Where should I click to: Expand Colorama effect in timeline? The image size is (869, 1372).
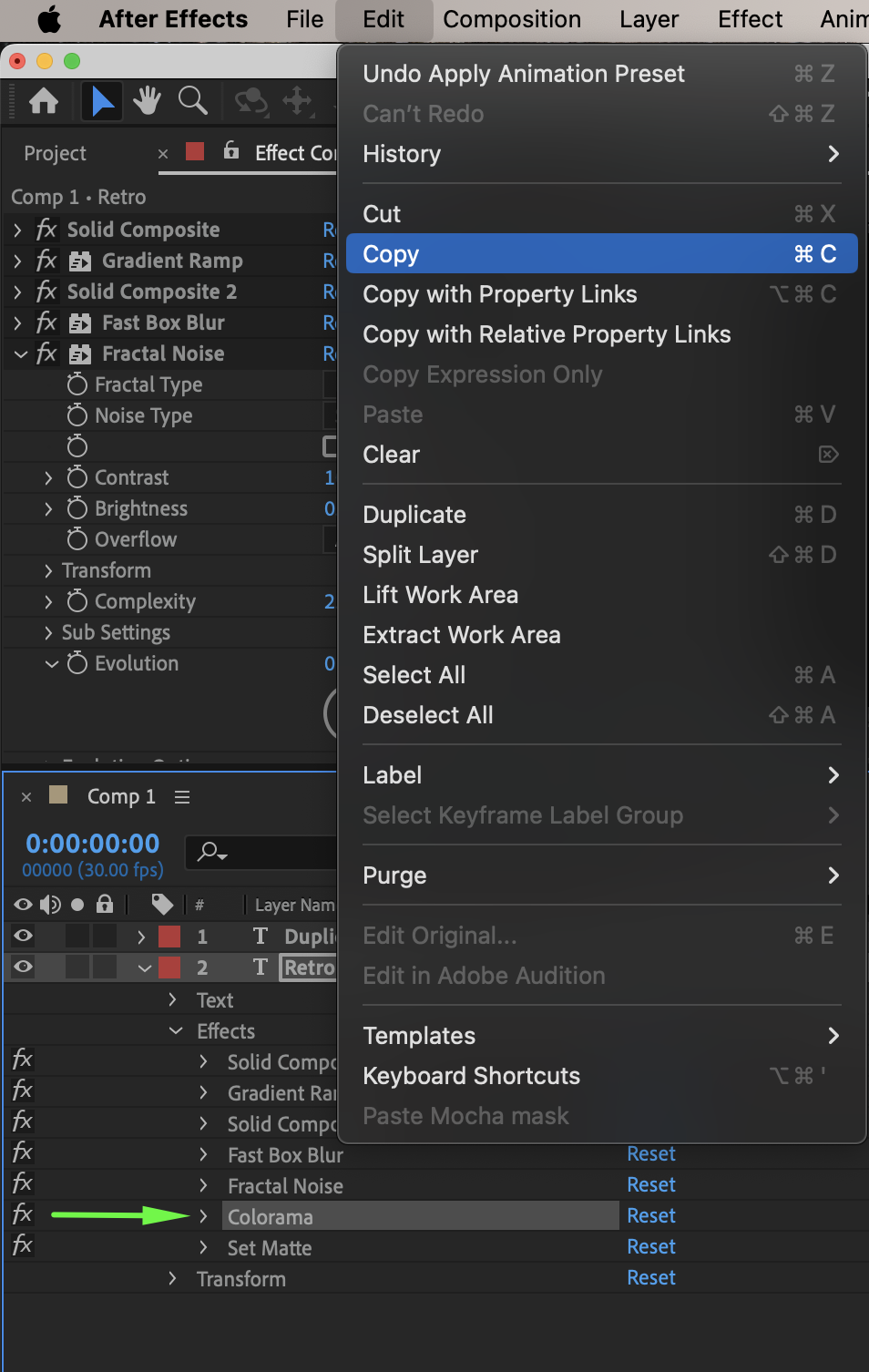[203, 1216]
